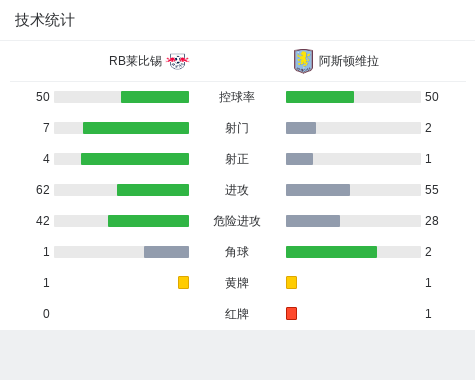475x380 pixels.
Task: Click the Aston Villa crest icon
Action: (303, 61)
